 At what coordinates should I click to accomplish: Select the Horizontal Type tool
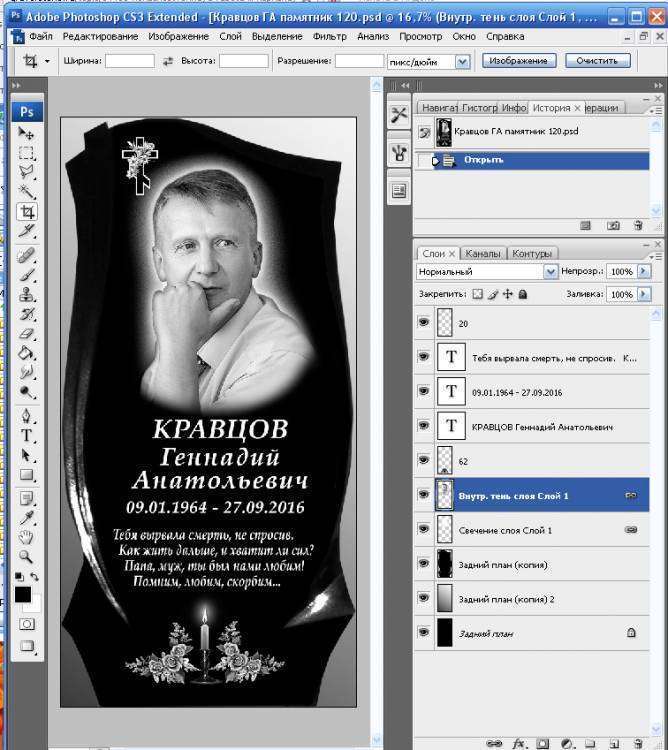(x=27, y=436)
